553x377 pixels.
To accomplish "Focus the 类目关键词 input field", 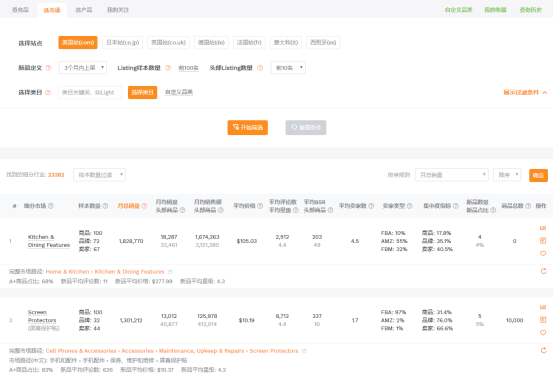I will point(90,92).
